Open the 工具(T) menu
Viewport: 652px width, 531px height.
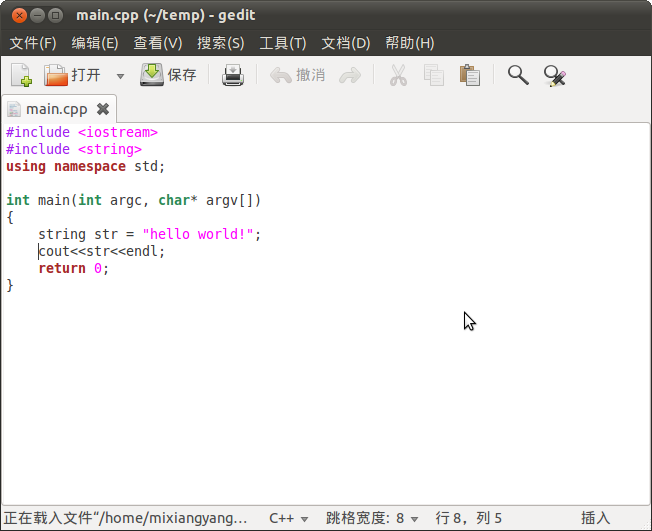[283, 43]
